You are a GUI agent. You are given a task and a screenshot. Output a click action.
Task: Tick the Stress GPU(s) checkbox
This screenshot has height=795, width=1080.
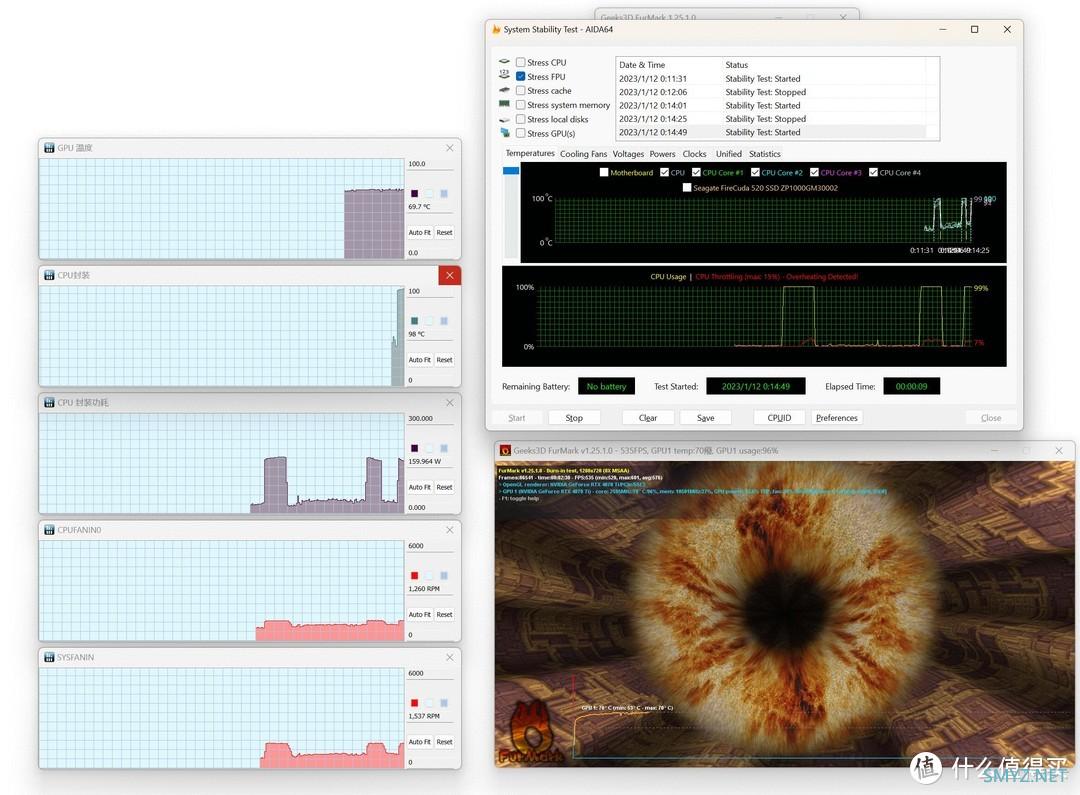tap(521, 133)
